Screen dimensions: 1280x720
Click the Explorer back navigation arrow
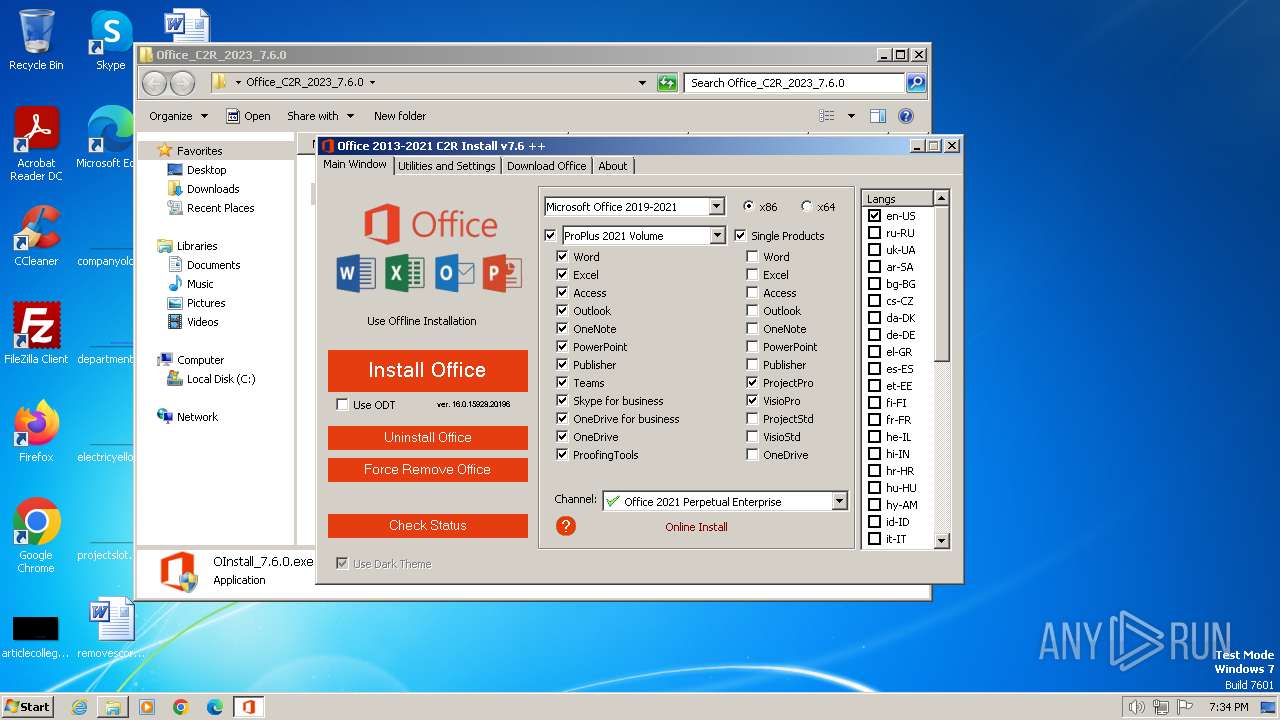click(154, 83)
